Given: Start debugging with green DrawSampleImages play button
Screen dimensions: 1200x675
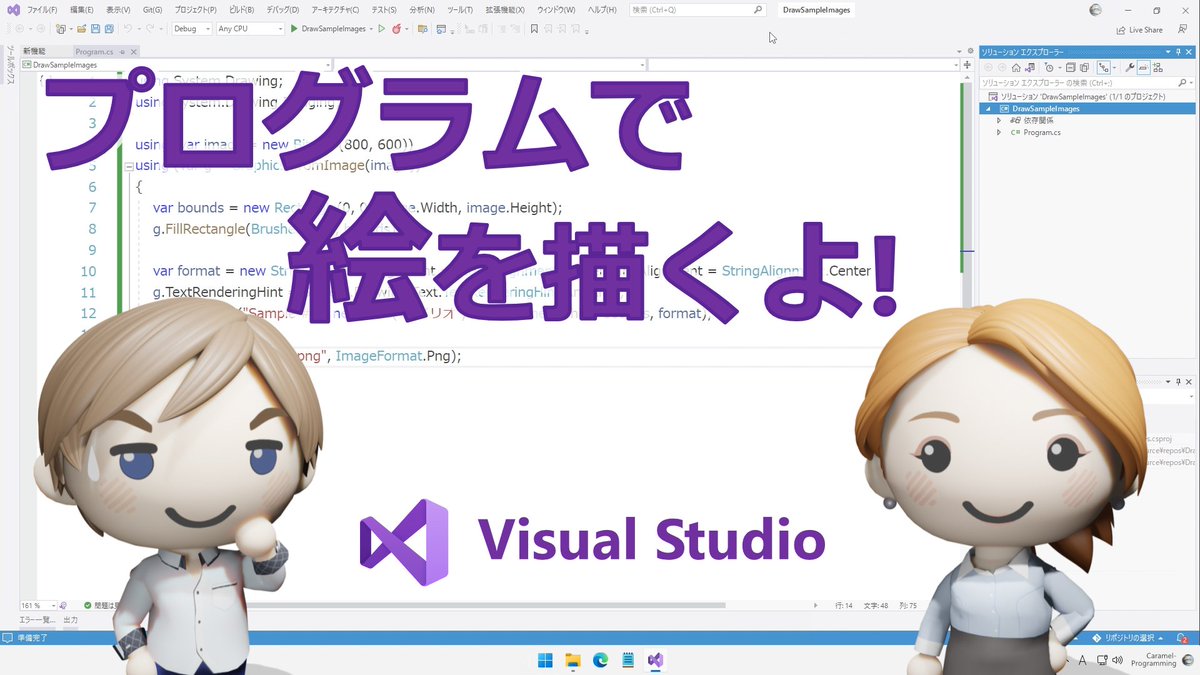Looking at the screenshot, I should click(x=329, y=29).
